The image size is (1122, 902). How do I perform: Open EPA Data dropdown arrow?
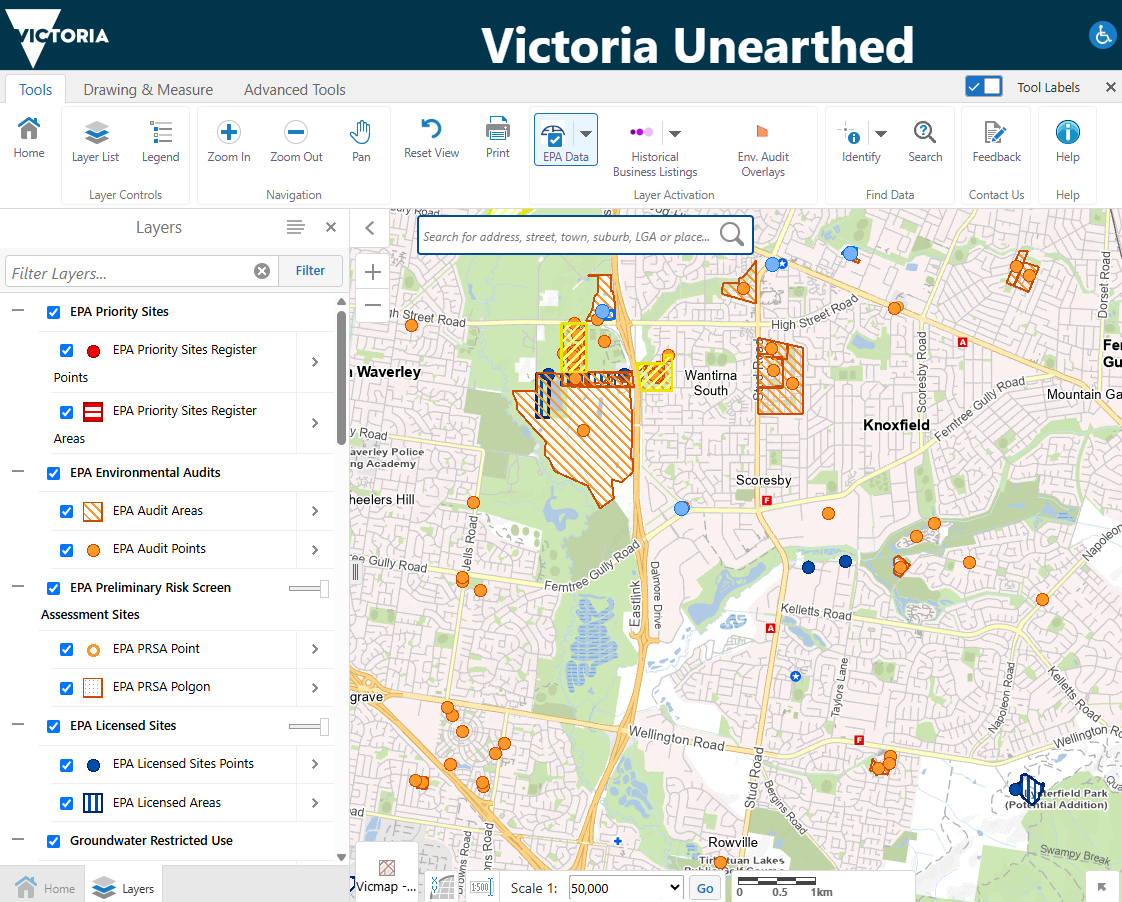[x=586, y=133]
